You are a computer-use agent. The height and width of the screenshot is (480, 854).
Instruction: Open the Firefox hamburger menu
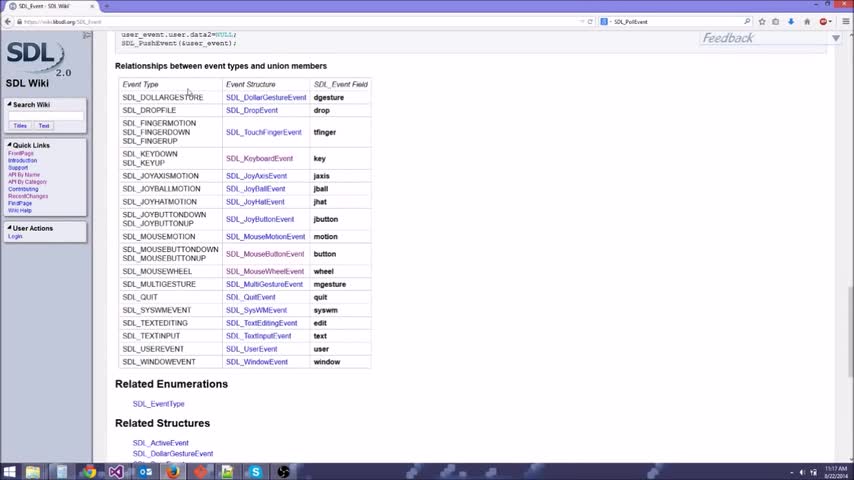coord(846,22)
